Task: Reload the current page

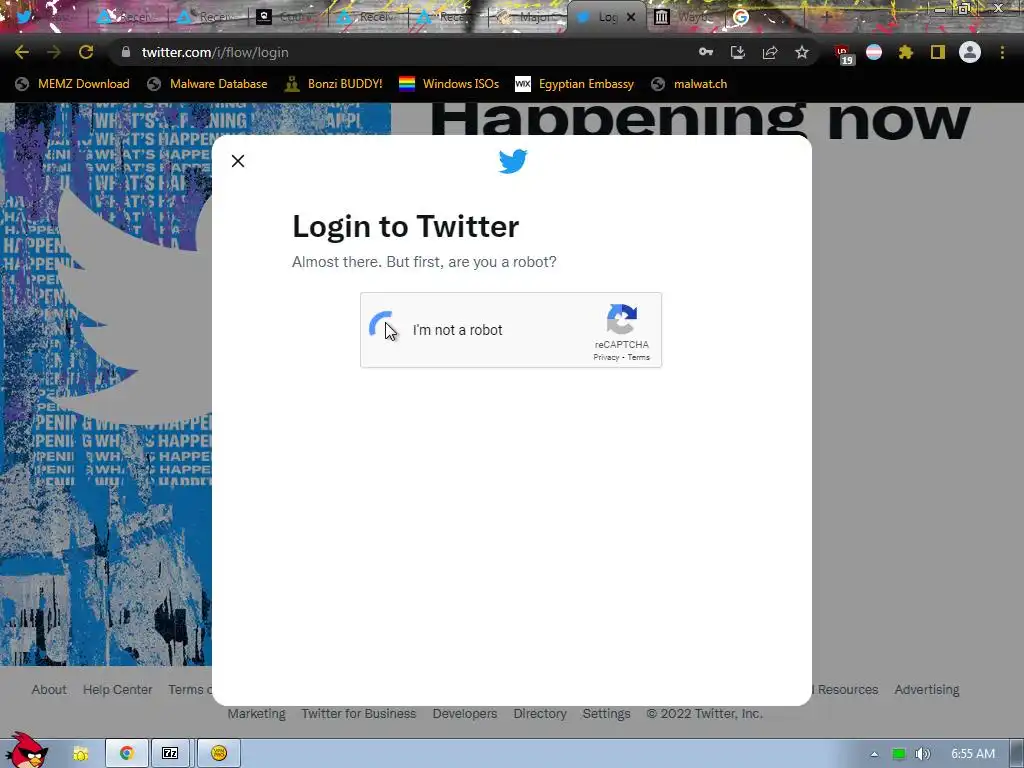Action: (x=86, y=52)
